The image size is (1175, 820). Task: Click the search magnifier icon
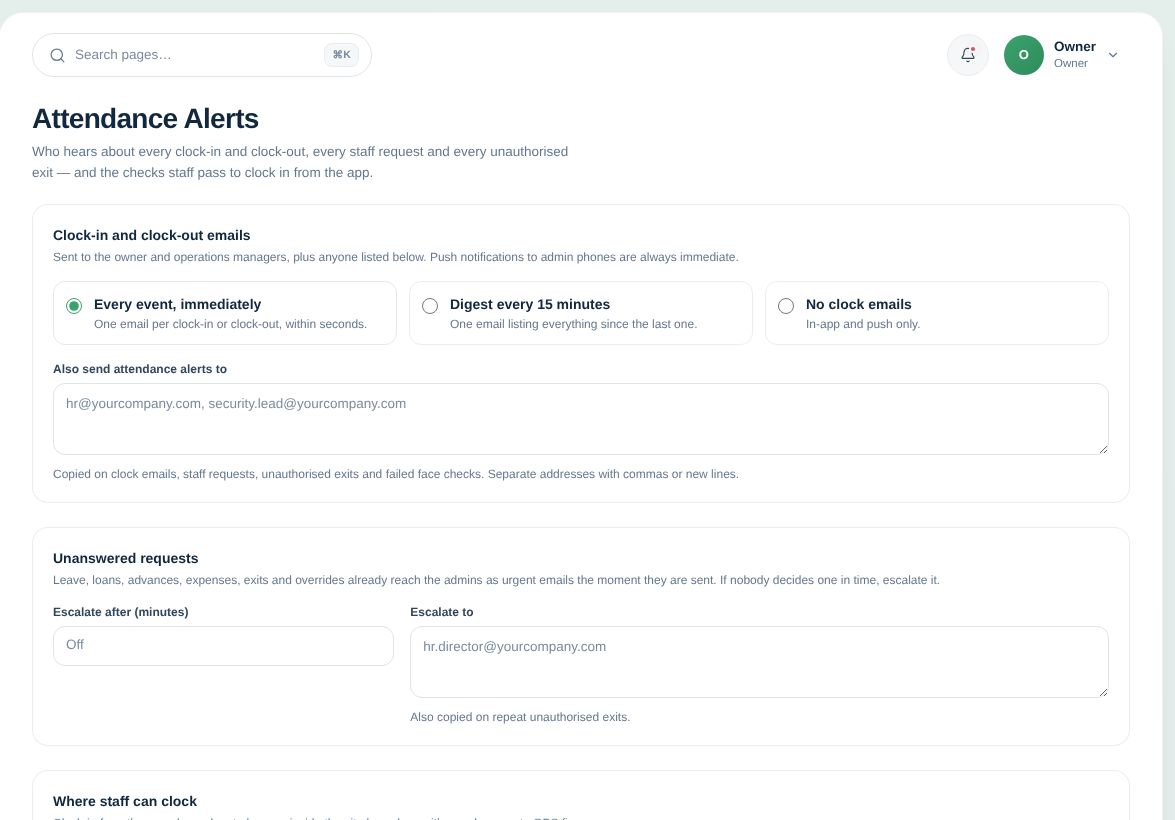point(57,55)
